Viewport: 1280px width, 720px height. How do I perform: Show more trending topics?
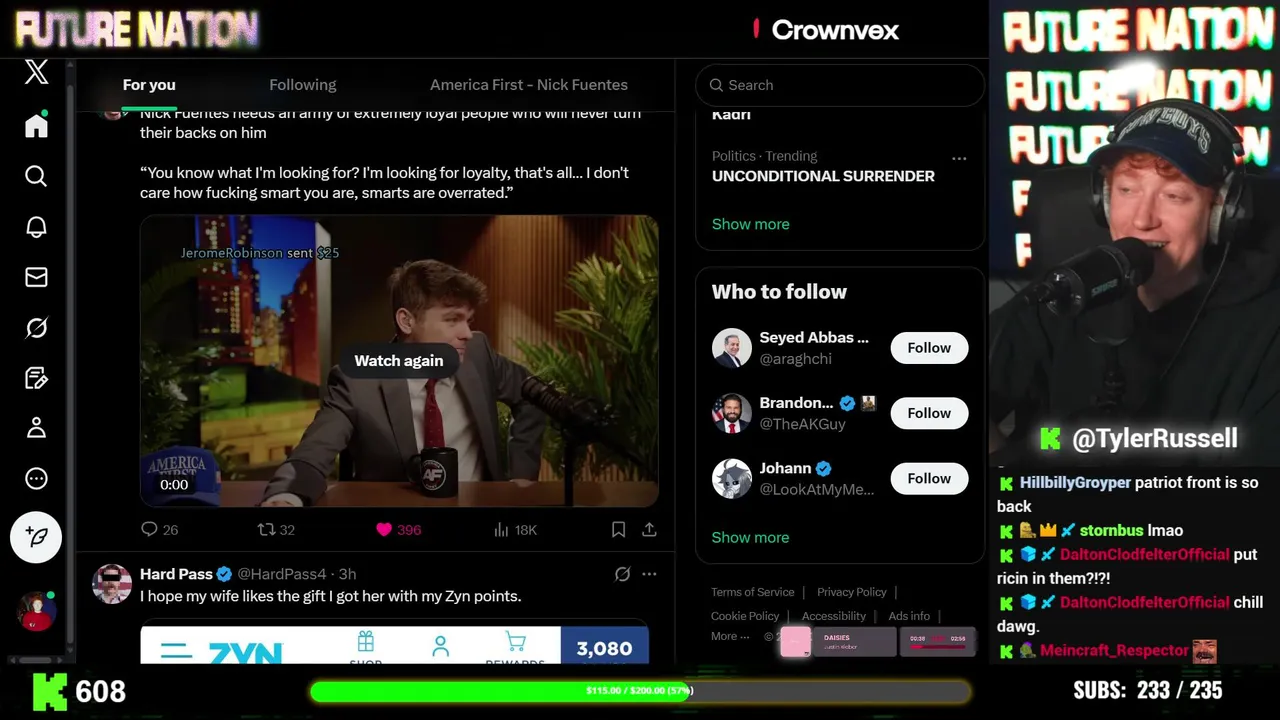[x=750, y=224]
